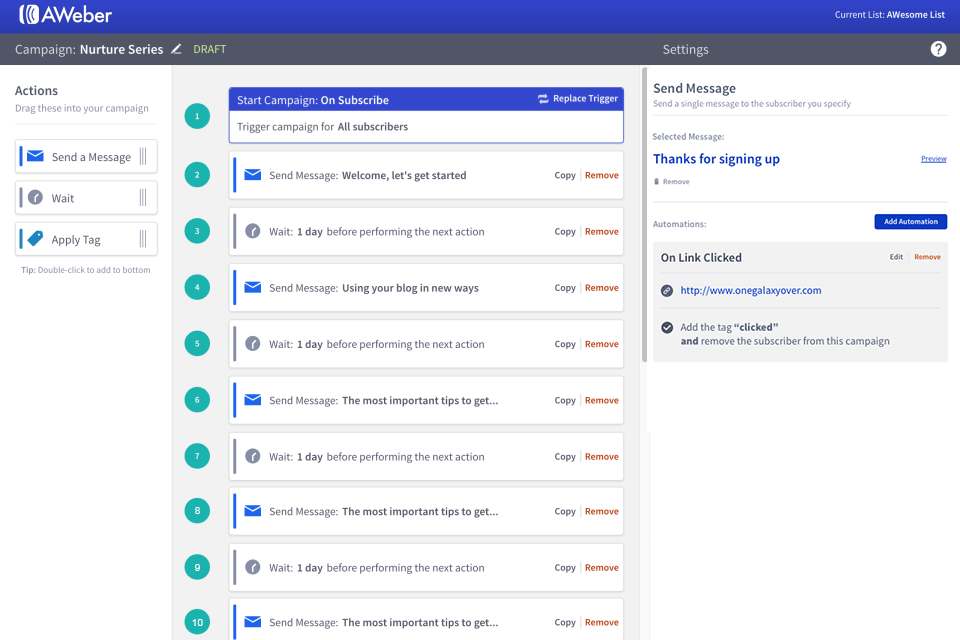Click the envelope icon on the Welcome message step
Viewport: 960px width, 640px height.
[252, 175]
